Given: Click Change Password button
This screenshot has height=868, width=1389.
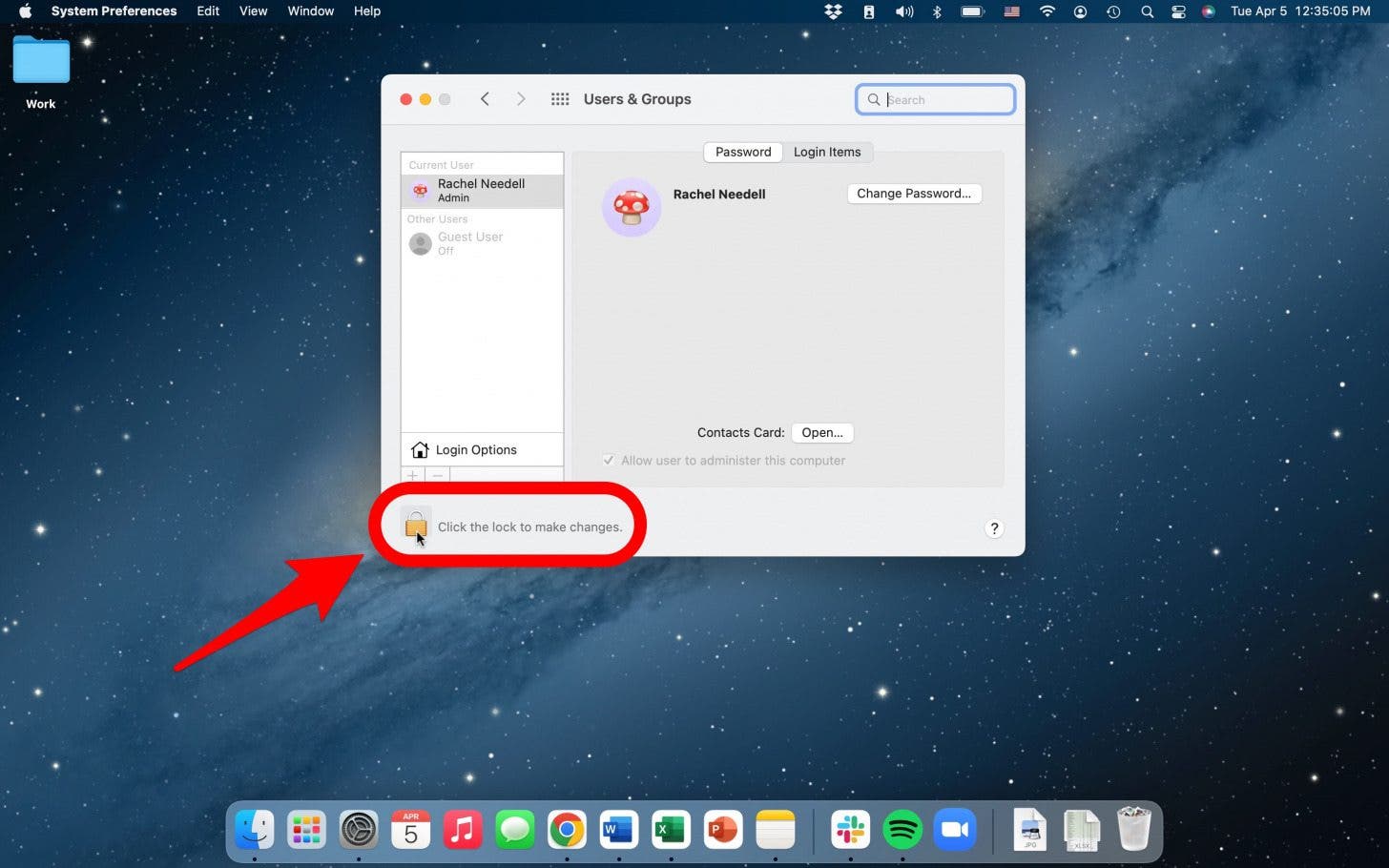Looking at the screenshot, I should click(x=914, y=194).
